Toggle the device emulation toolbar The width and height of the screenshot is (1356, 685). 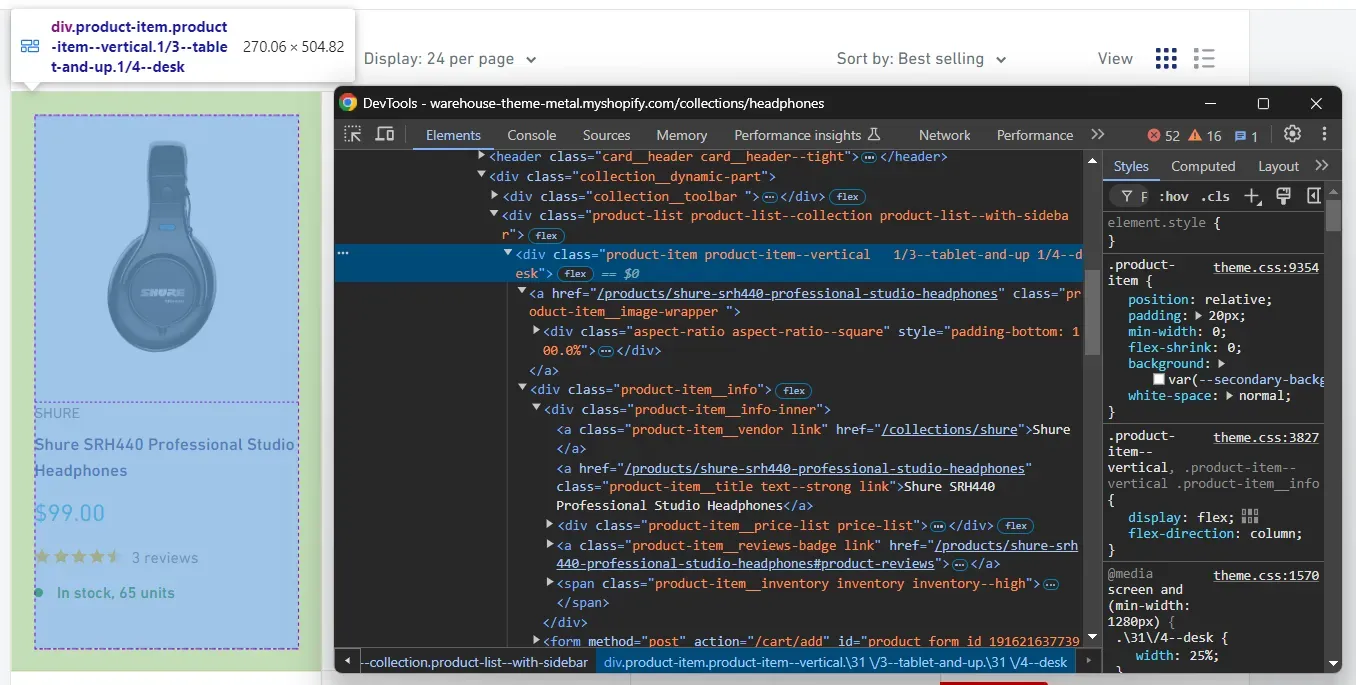click(x=385, y=134)
